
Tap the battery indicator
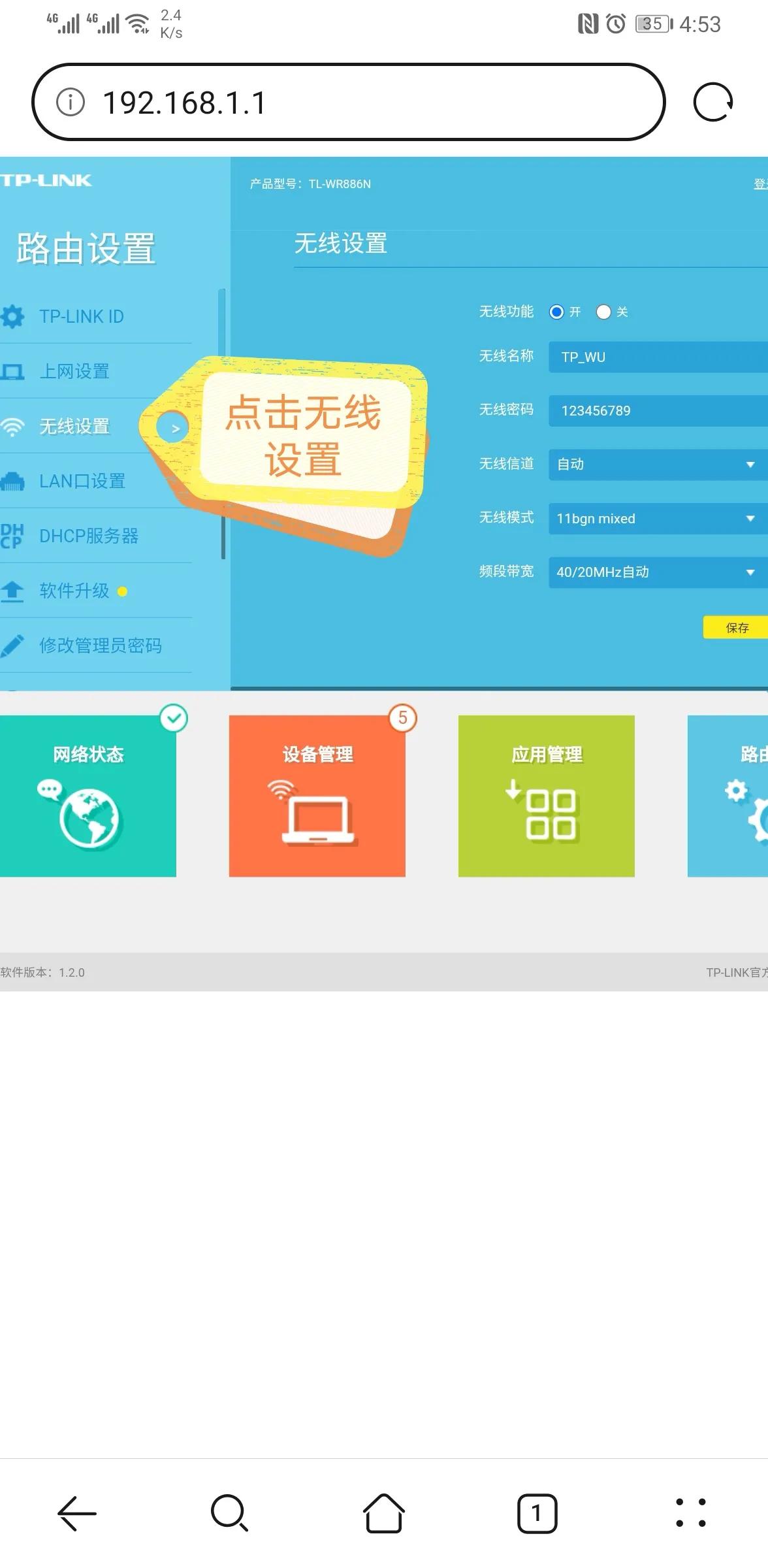(x=654, y=24)
